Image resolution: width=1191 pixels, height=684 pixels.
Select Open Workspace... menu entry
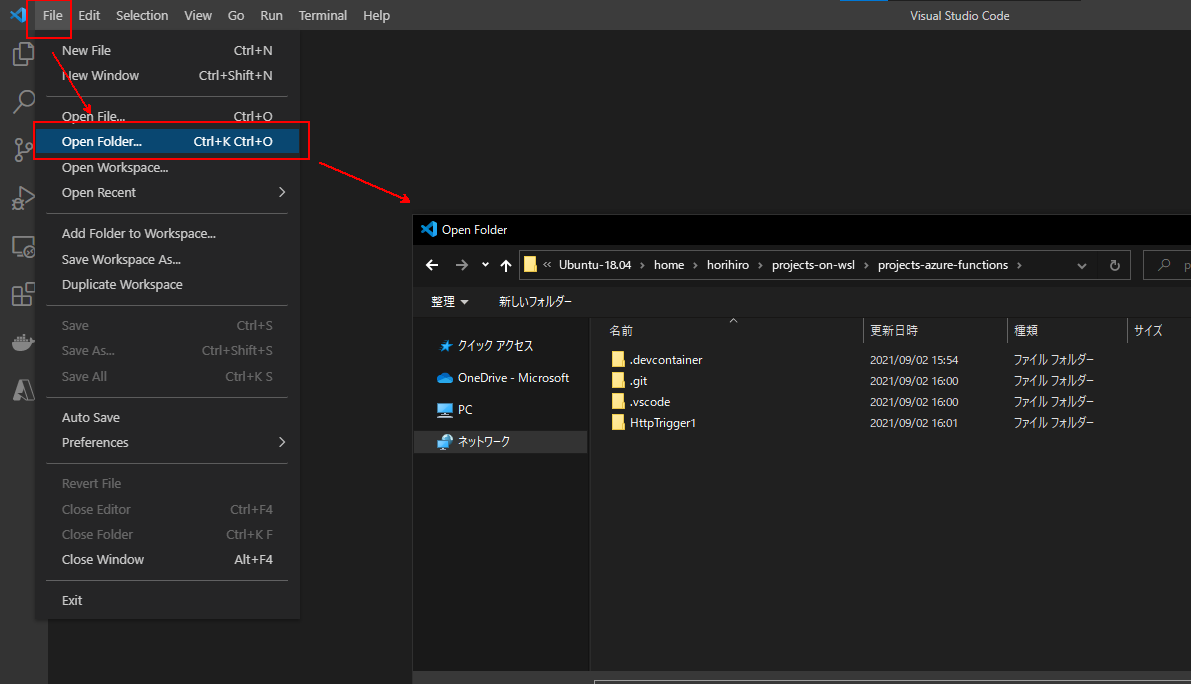[x=167, y=167]
